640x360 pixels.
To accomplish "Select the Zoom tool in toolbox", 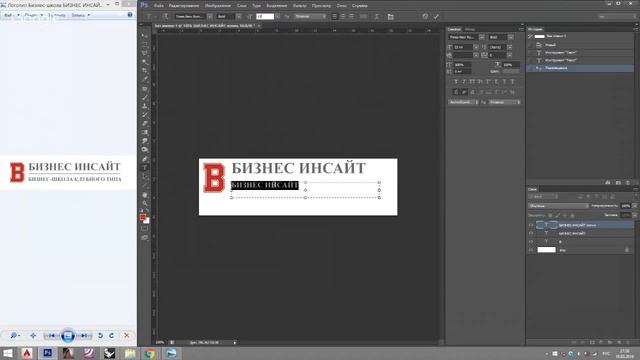I will pos(144,203).
